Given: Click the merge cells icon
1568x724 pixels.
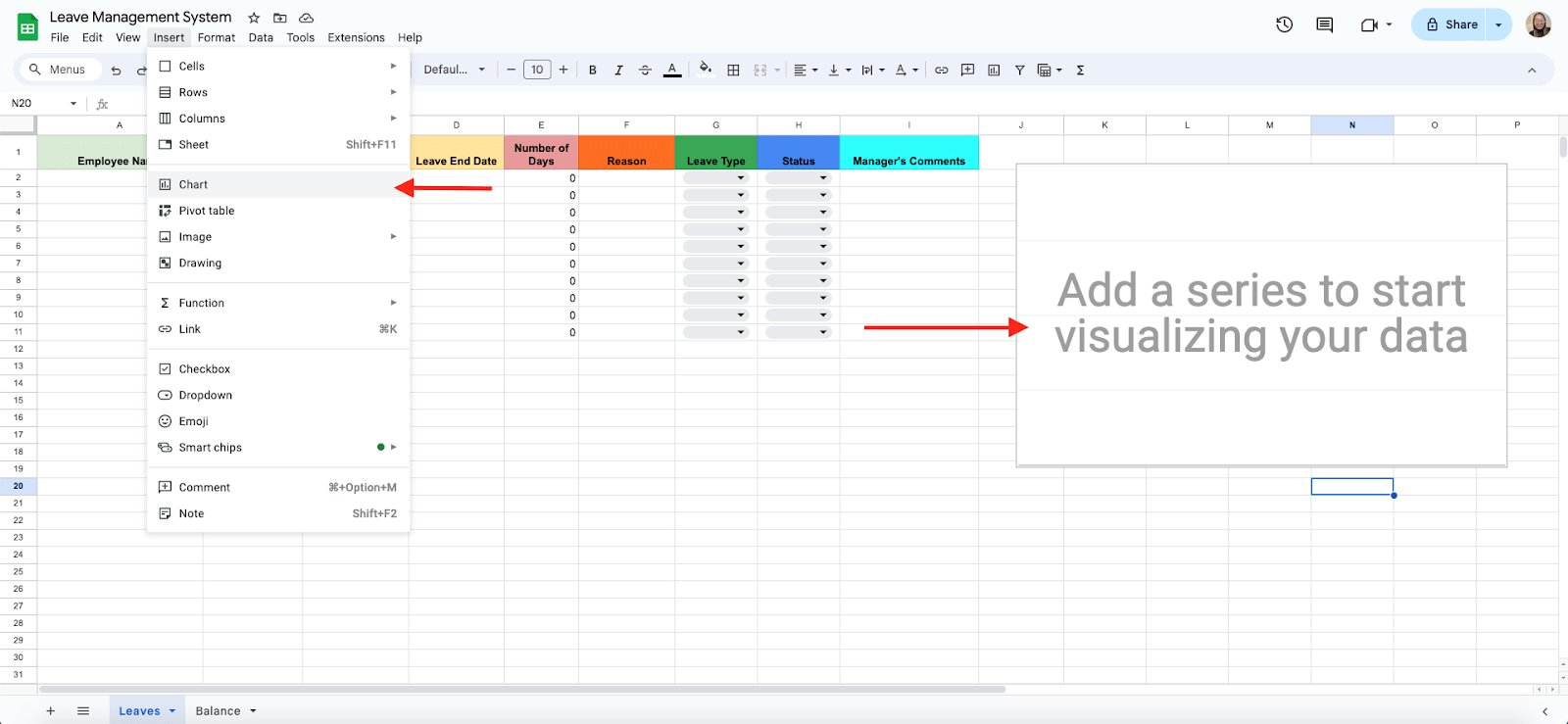Looking at the screenshot, I should tap(760, 70).
